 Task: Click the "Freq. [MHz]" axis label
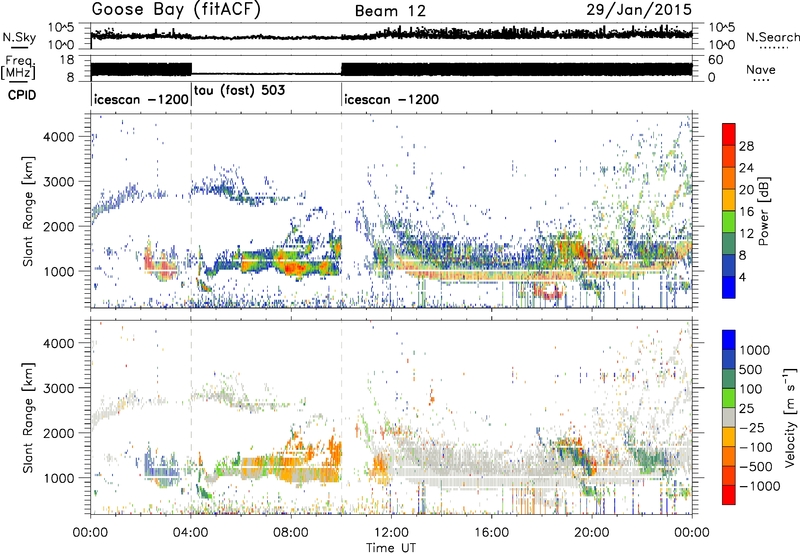pyautogui.click(x=19, y=67)
